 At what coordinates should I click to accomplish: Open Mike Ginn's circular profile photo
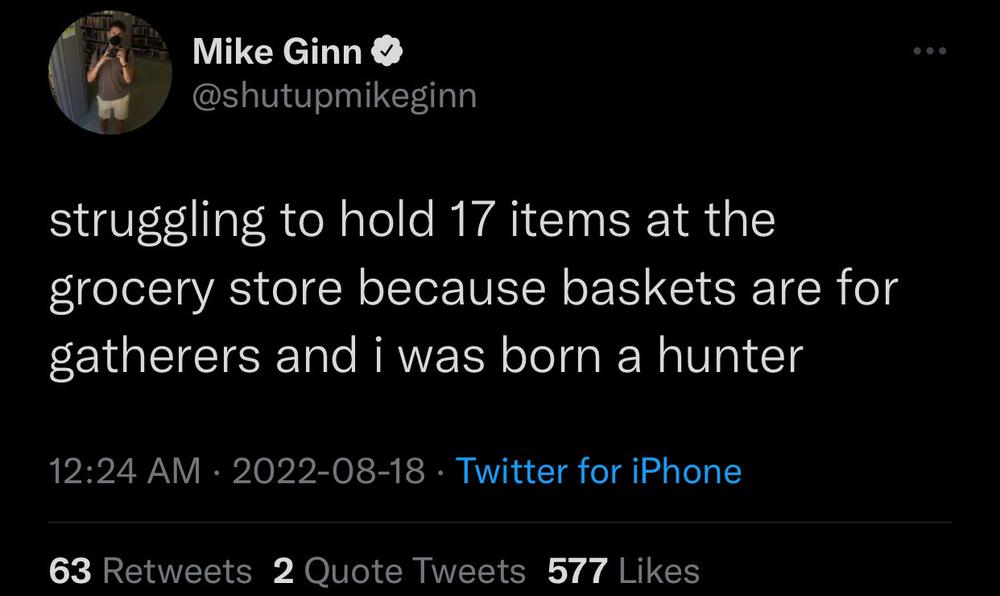(x=110, y=73)
